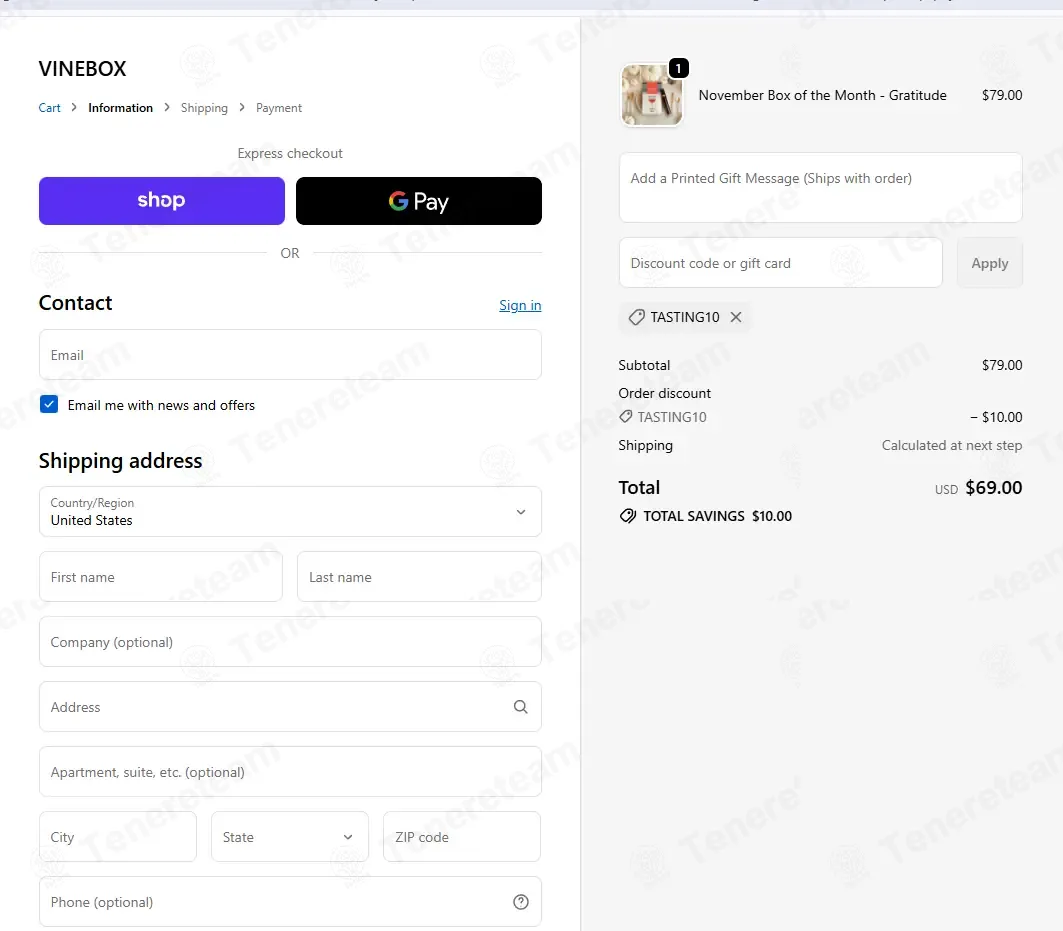Click the address search magnifier icon
The height and width of the screenshot is (931, 1063).
coord(521,707)
